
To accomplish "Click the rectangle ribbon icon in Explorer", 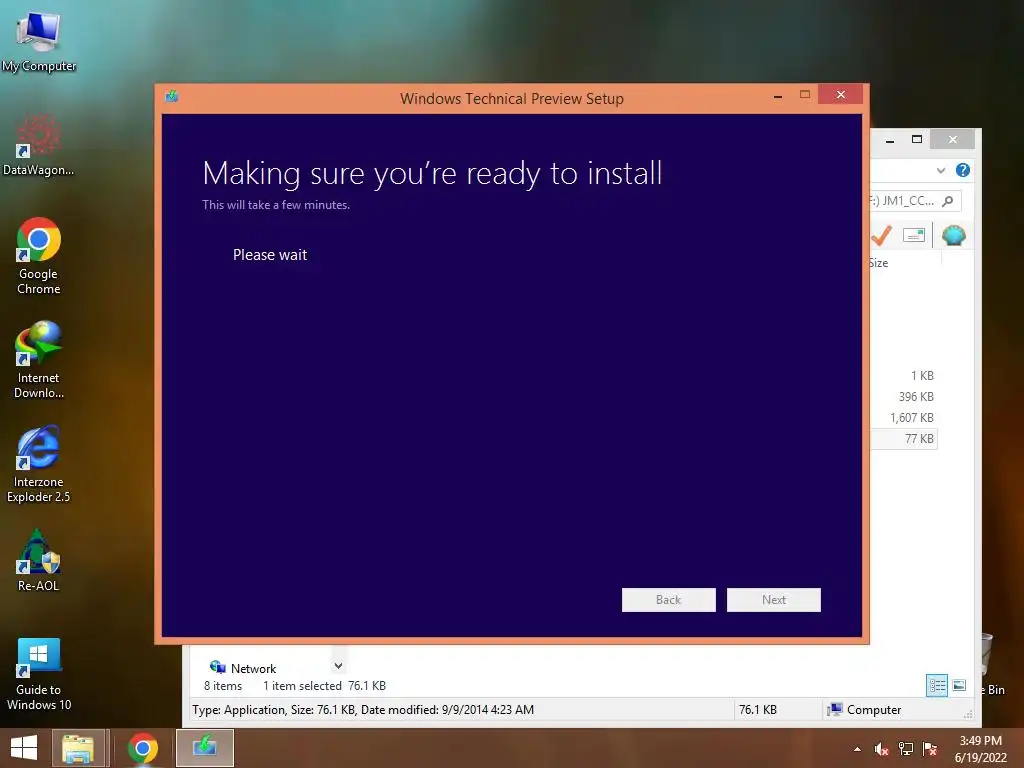I will pos(914,235).
